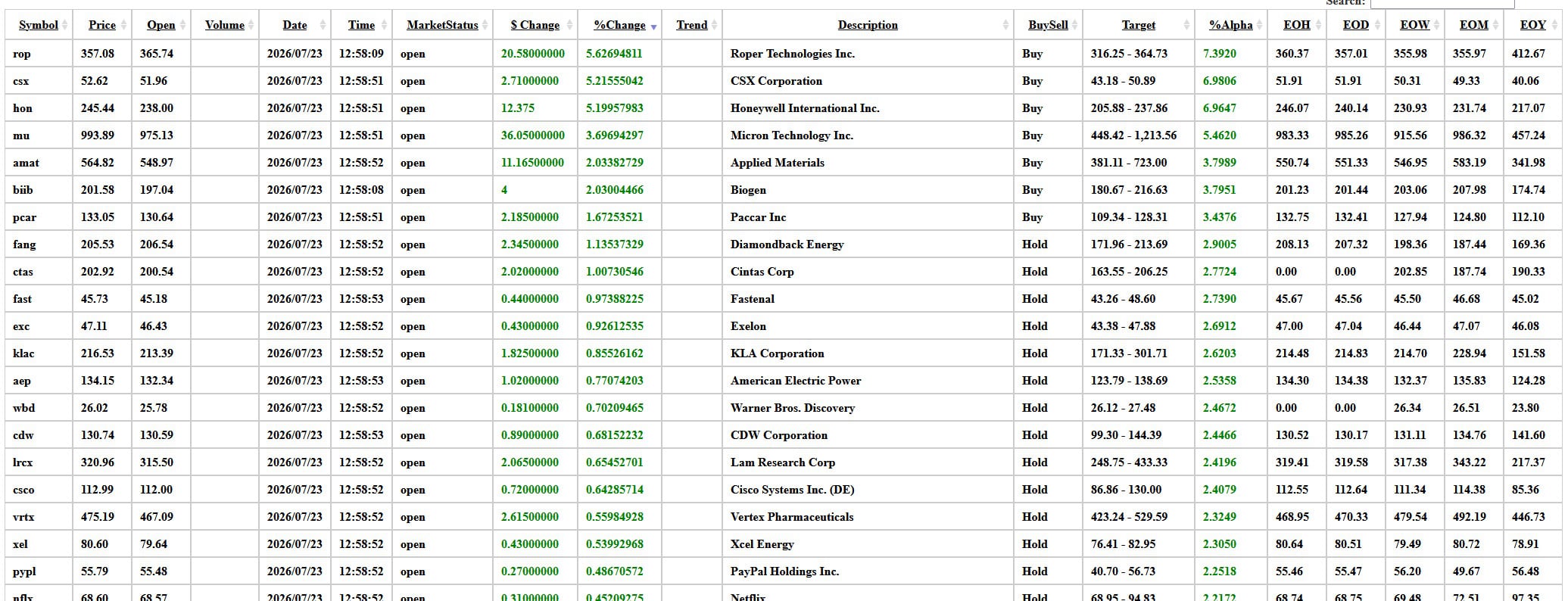The image size is (1568, 601).
Task: Click the EOM column header link
Action: [1474, 25]
